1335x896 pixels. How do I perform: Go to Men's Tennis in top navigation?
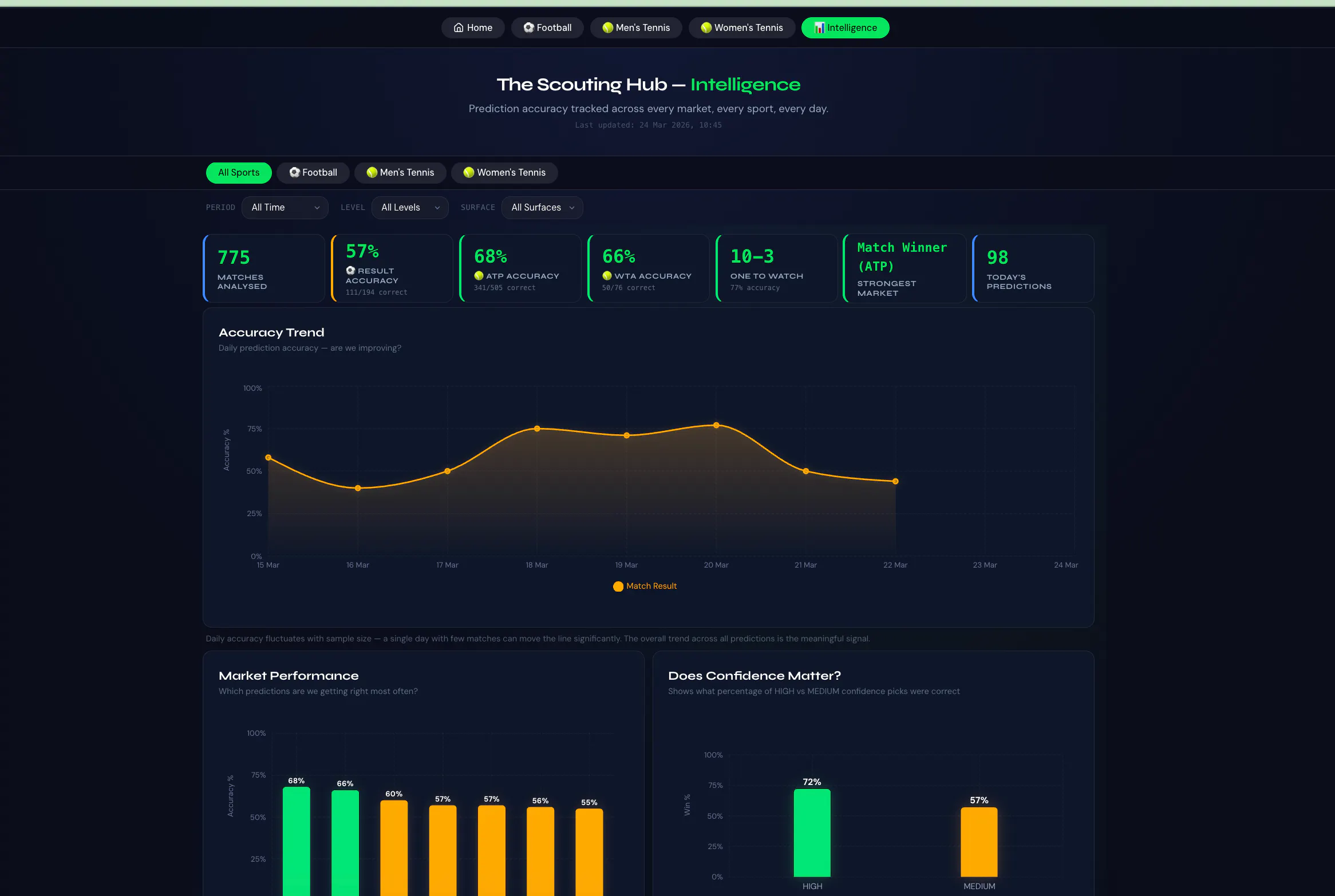click(x=636, y=27)
